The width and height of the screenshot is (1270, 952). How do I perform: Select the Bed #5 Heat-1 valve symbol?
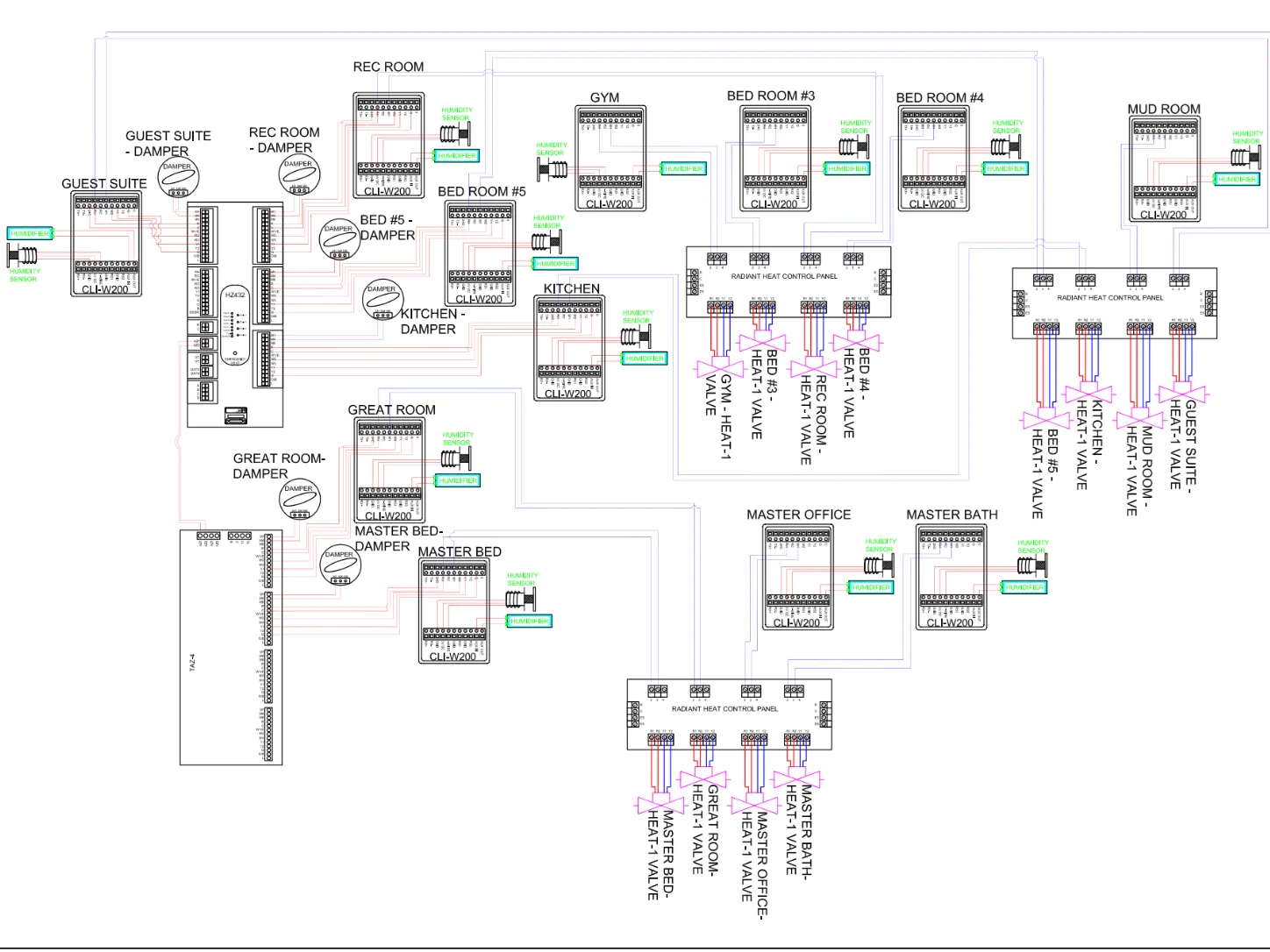click(1045, 418)
